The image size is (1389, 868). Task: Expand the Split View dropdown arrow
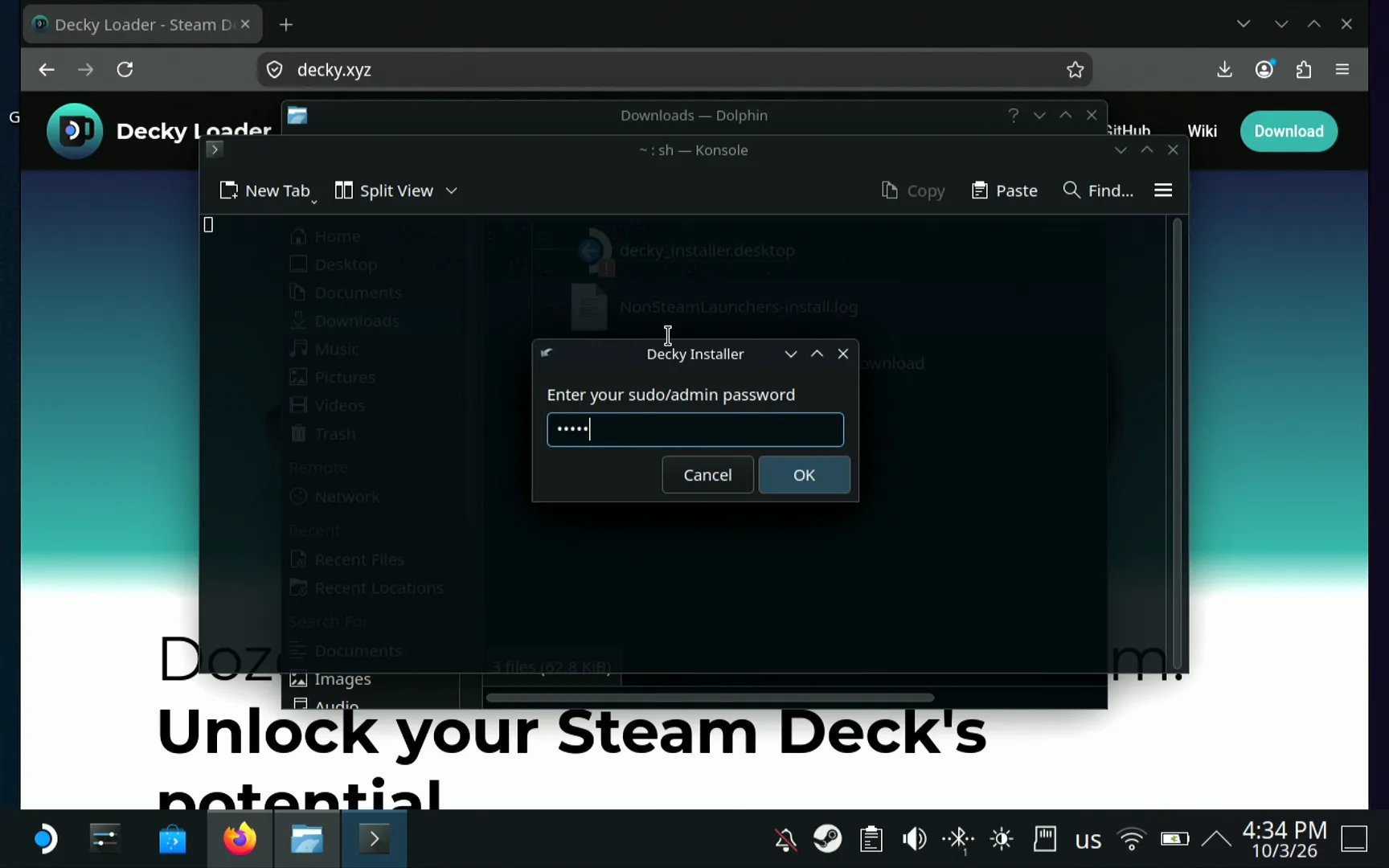(452, 190)
